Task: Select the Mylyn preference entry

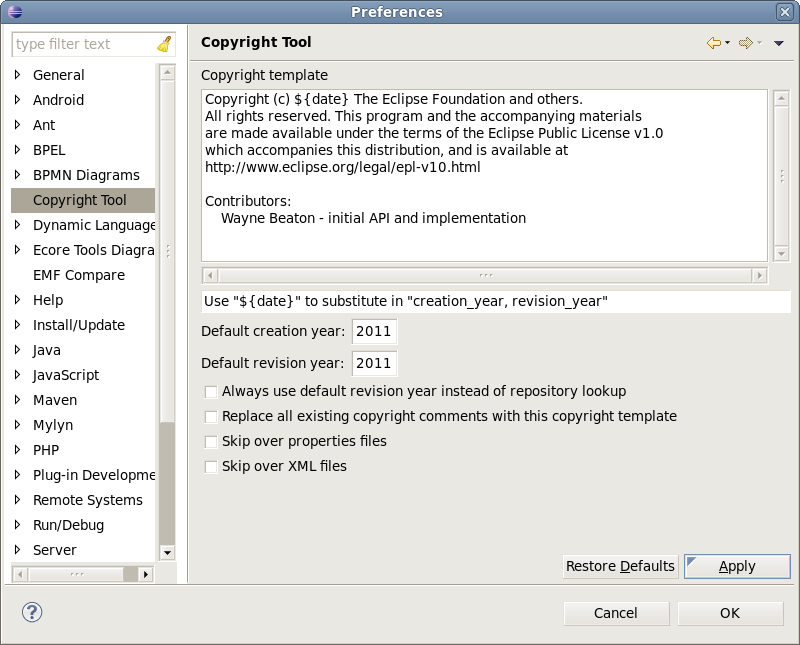Action: click(53, 425)
